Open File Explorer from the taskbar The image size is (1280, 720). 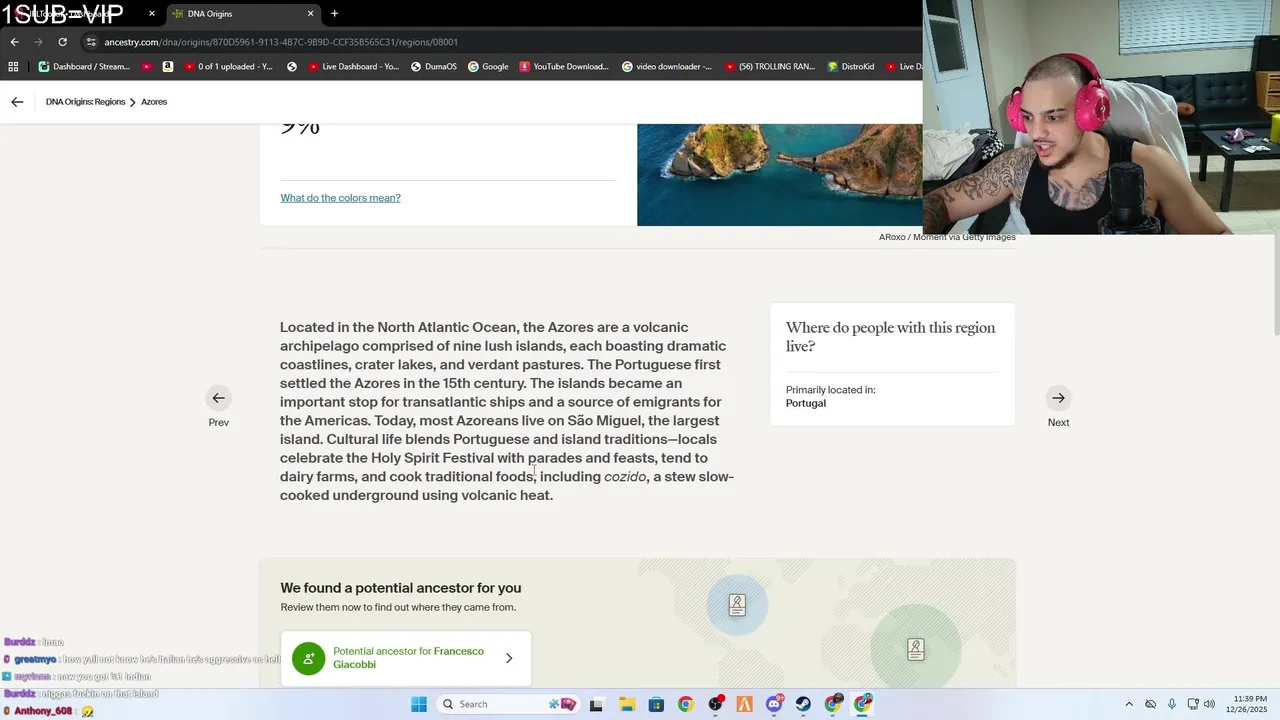626,704
